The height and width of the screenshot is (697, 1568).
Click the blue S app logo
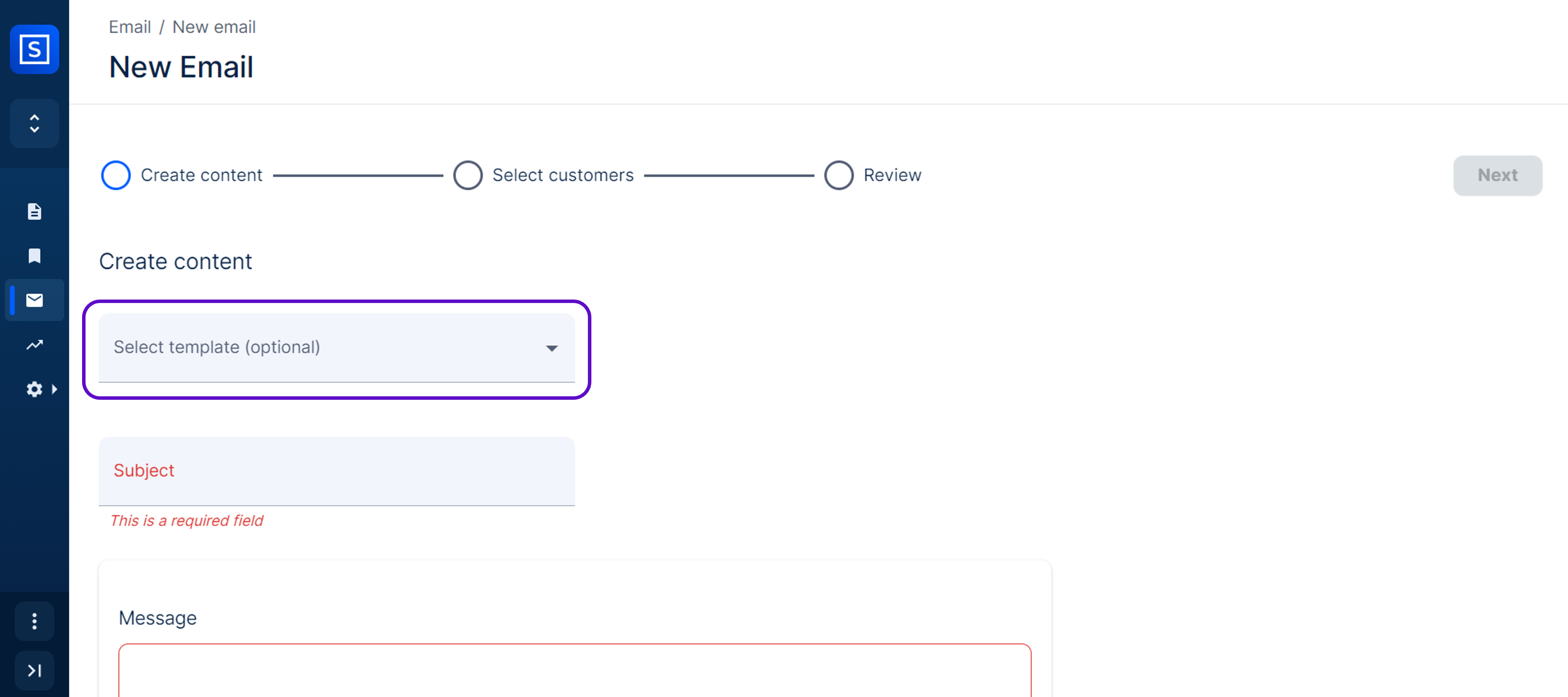point(34,49)
